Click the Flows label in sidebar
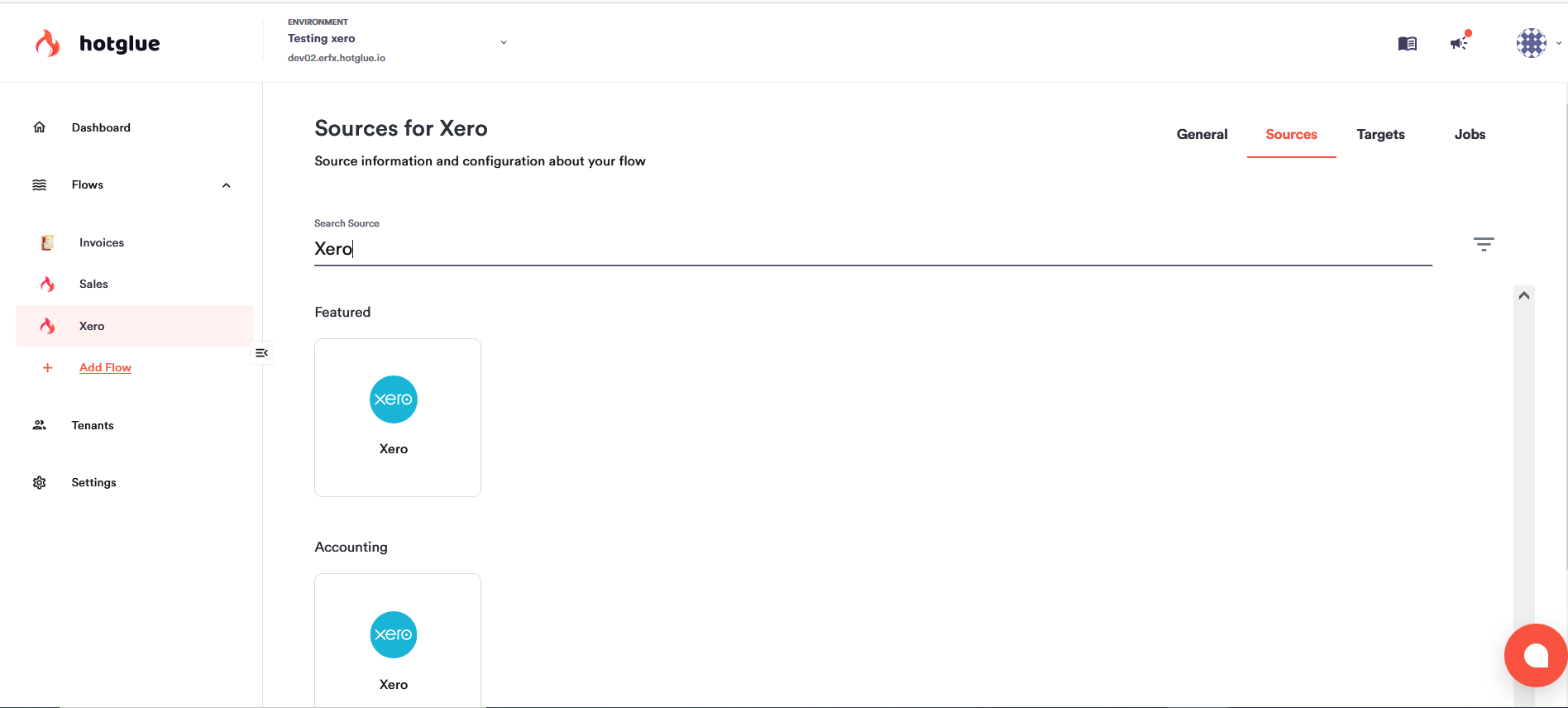The height and width of the screenshot is (708, 1568). [x=88, y=184]
